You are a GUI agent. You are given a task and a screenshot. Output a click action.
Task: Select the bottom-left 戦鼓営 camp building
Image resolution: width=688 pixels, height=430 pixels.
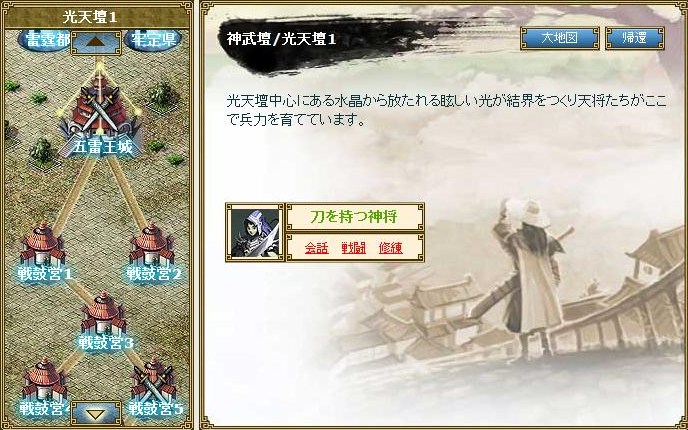coord(44,386)
